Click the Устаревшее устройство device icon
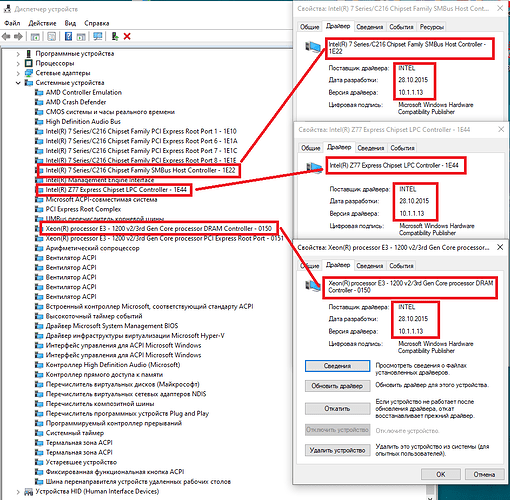Screen dimensions: 510x500 [39, 462]
